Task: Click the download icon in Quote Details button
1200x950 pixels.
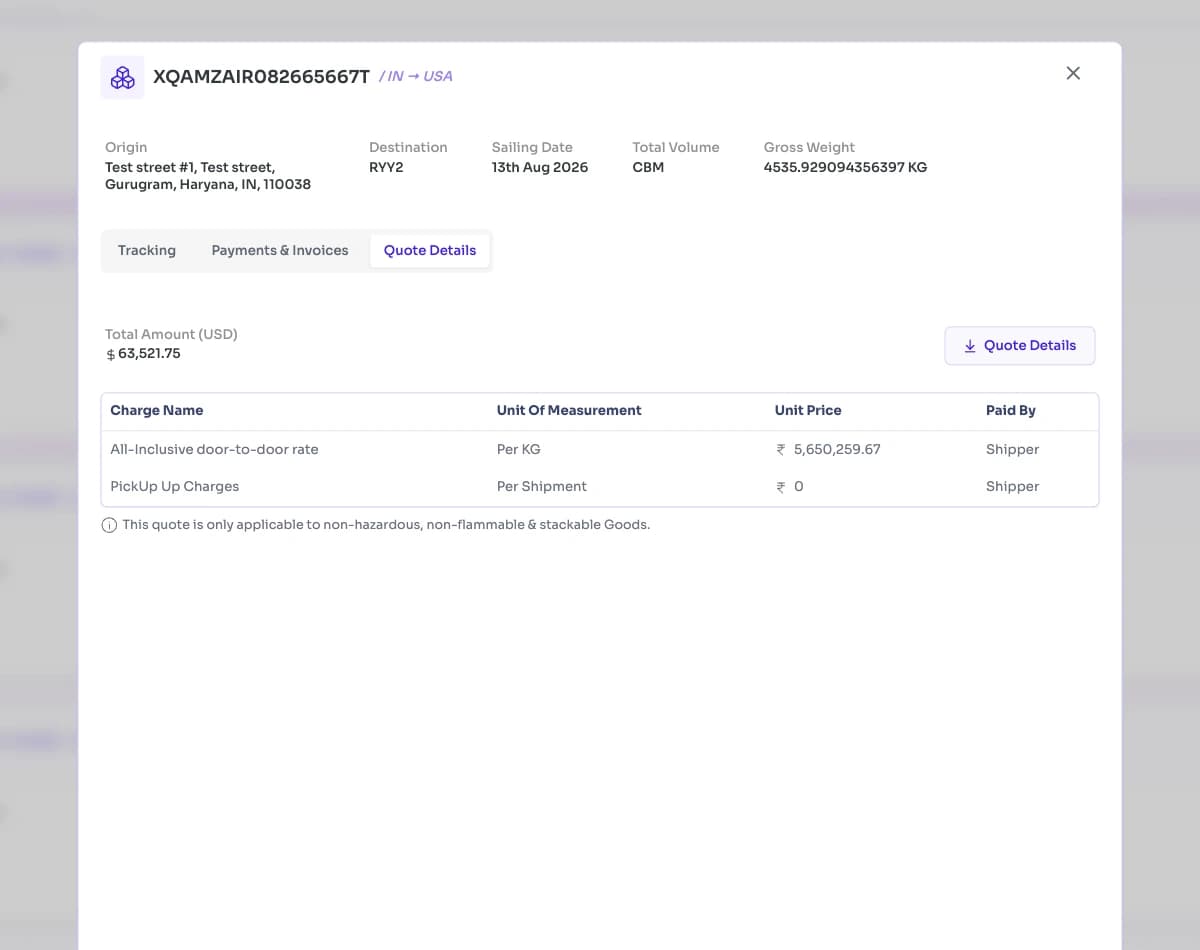Action: coord(969,346)
